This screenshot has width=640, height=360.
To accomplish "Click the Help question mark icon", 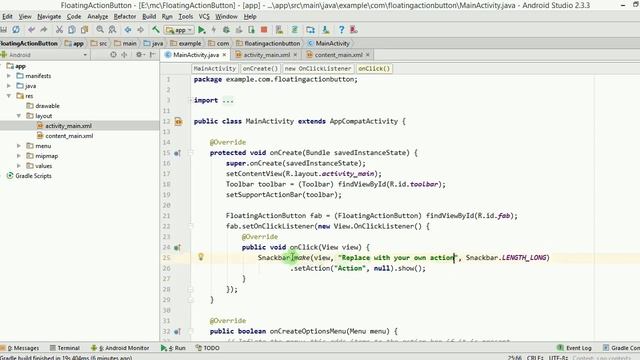I will (x=341, y=30).
